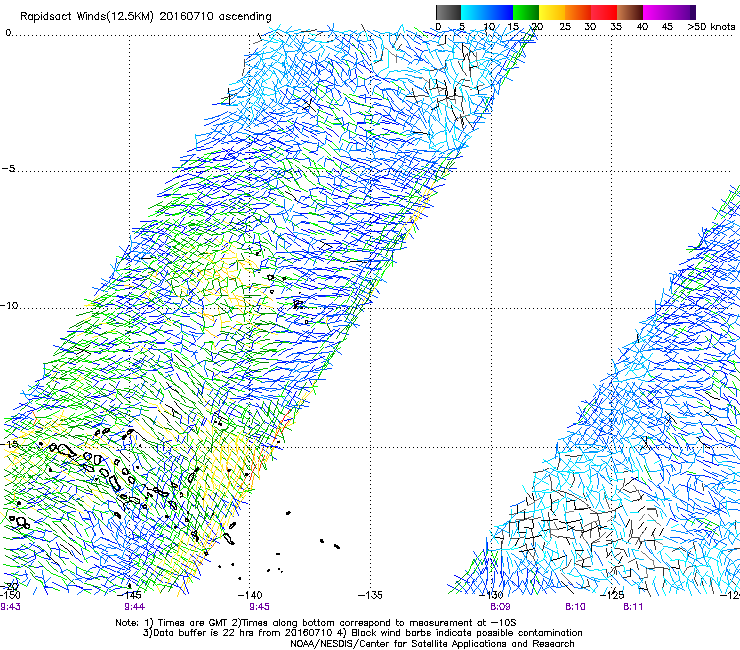Pick the magenta 40-45 knots legend segment

[x=656, y=12]
